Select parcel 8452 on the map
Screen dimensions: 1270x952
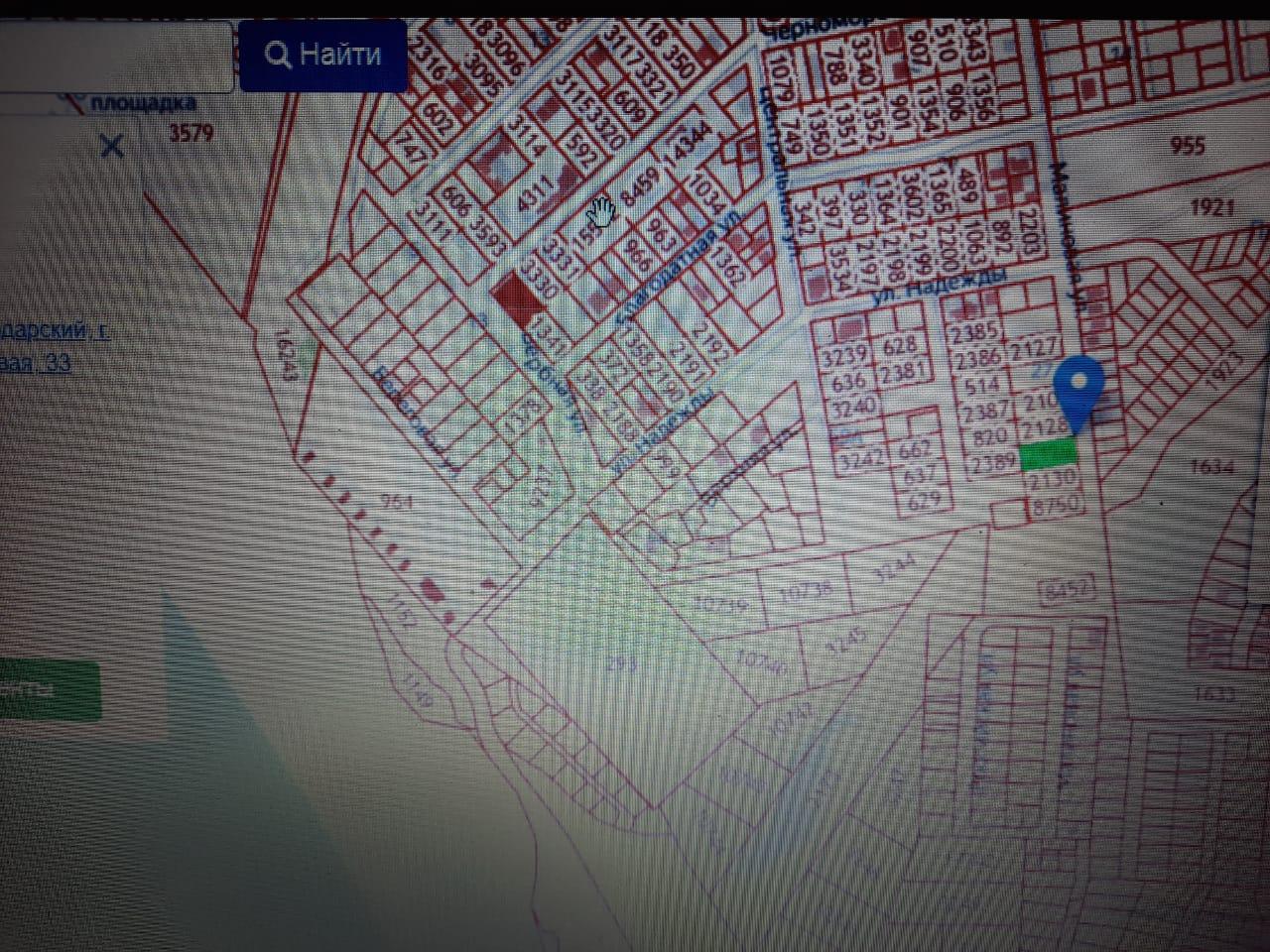(x=1068, y=590)
